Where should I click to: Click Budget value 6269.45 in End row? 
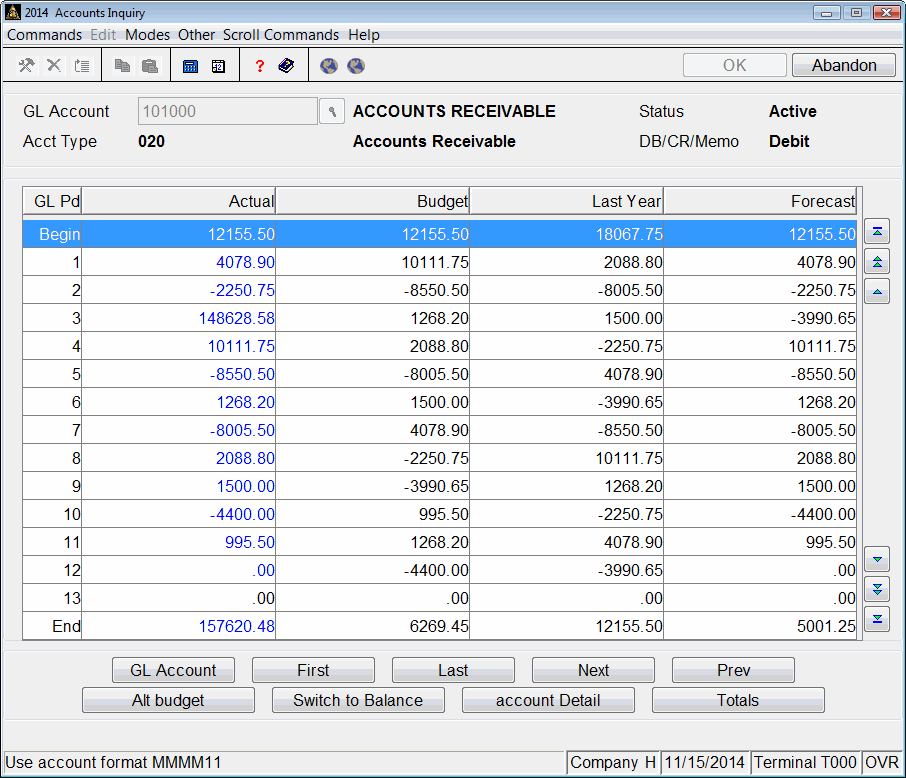(x=439, y=626)
